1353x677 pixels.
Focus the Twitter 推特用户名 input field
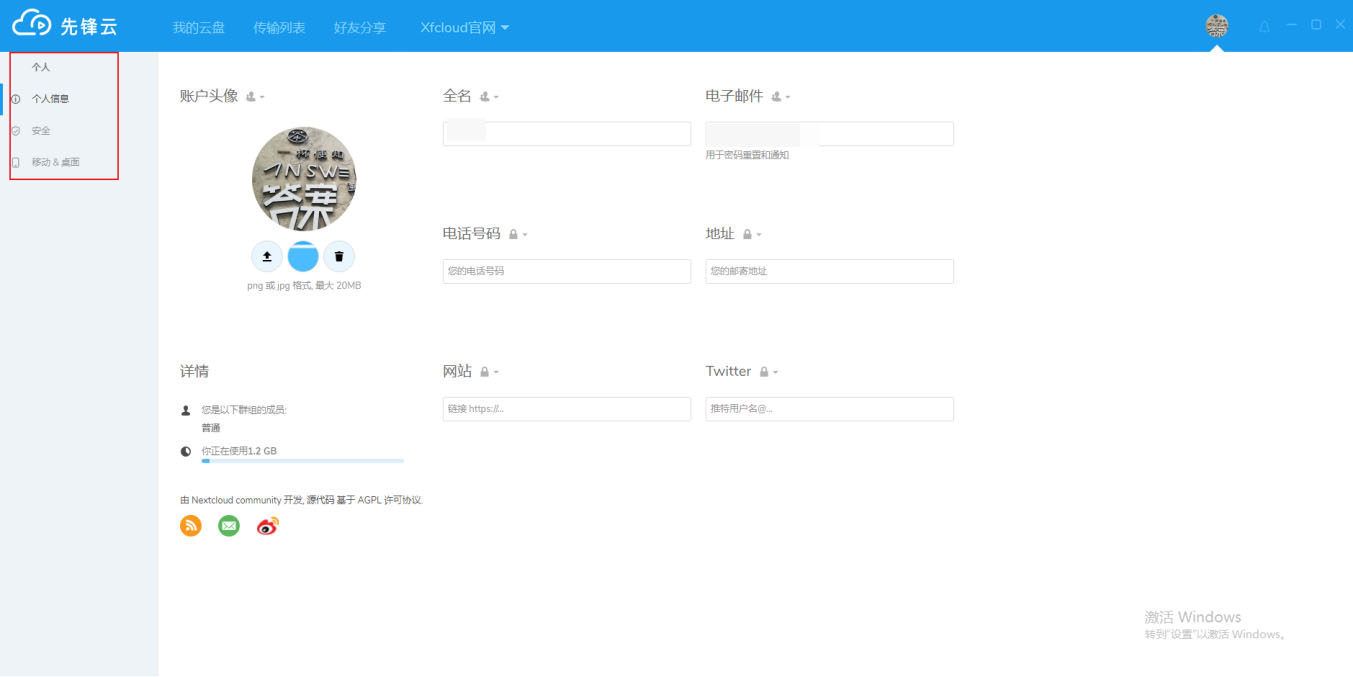click(829, 409)
